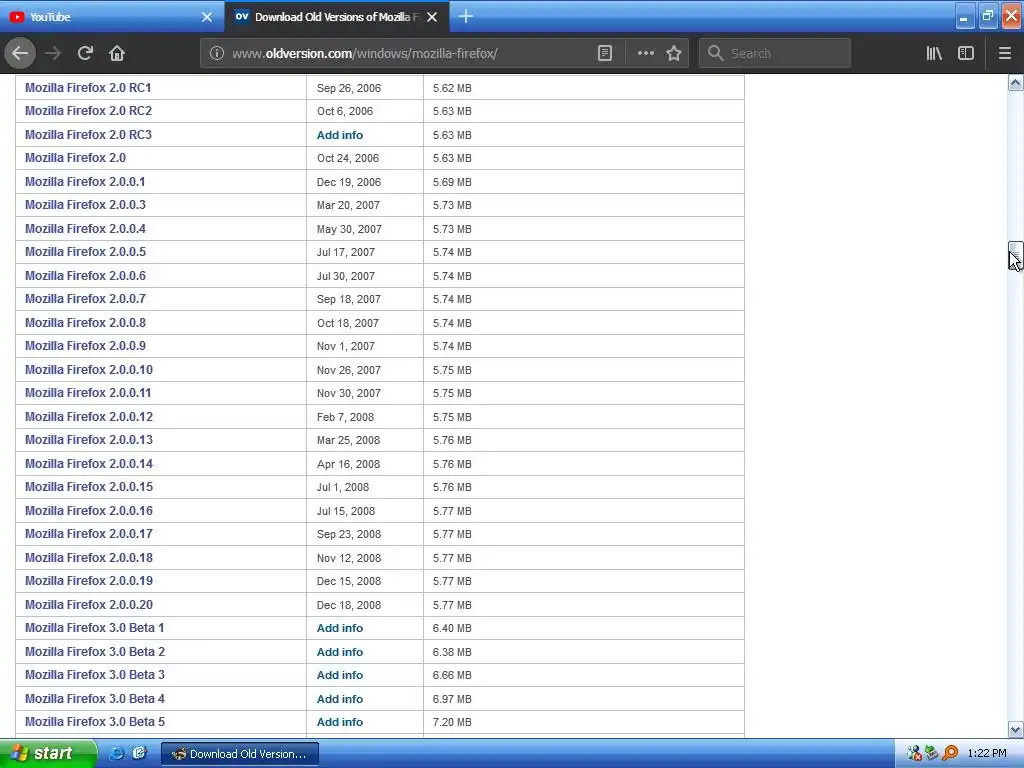Click the scrollbar up arrow
This screenshot has height=768, width=1024.
[1016, 82]
